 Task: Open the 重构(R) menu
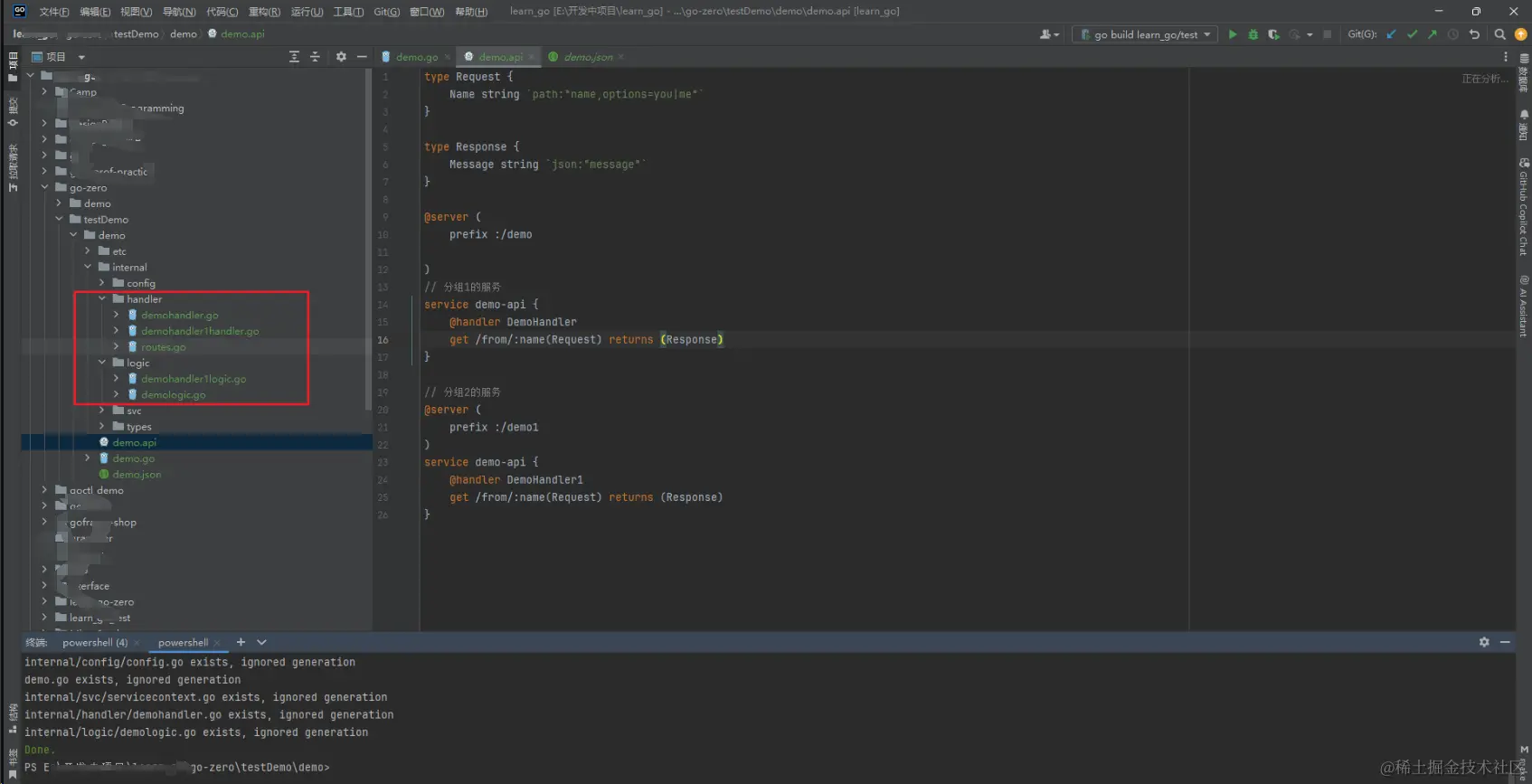click(x=264, y=12)
